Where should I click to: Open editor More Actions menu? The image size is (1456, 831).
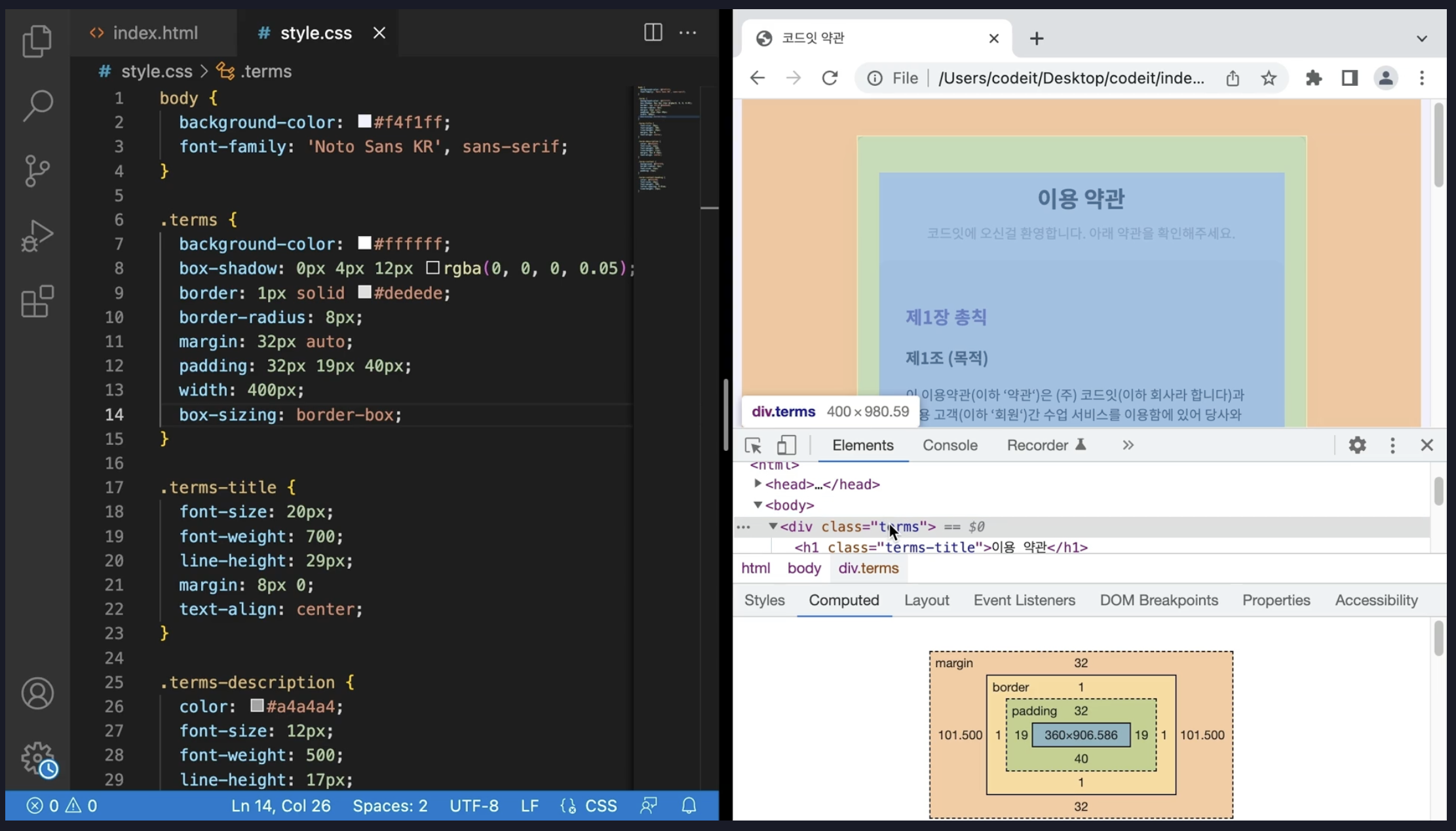pos(687,32)
